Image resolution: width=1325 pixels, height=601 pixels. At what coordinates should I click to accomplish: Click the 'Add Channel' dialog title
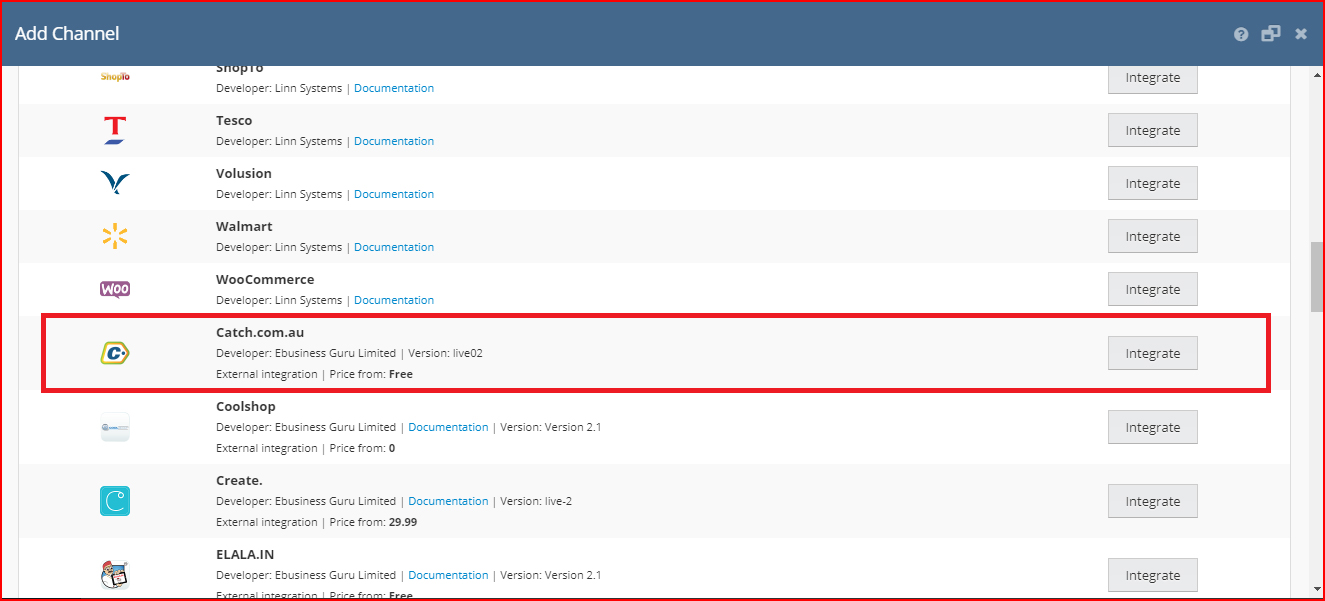67,34
